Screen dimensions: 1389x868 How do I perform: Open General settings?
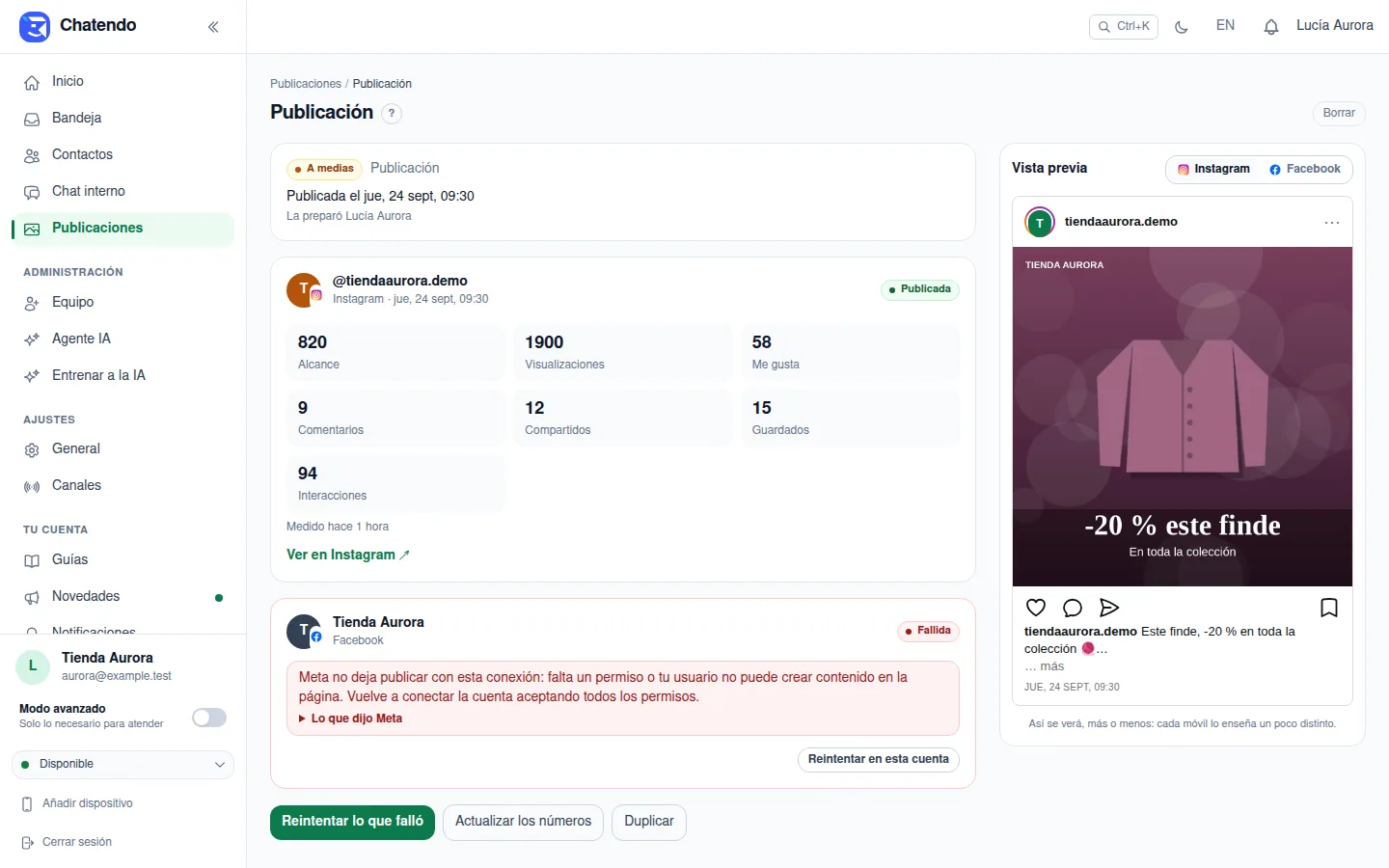click(x=123, y=449)
